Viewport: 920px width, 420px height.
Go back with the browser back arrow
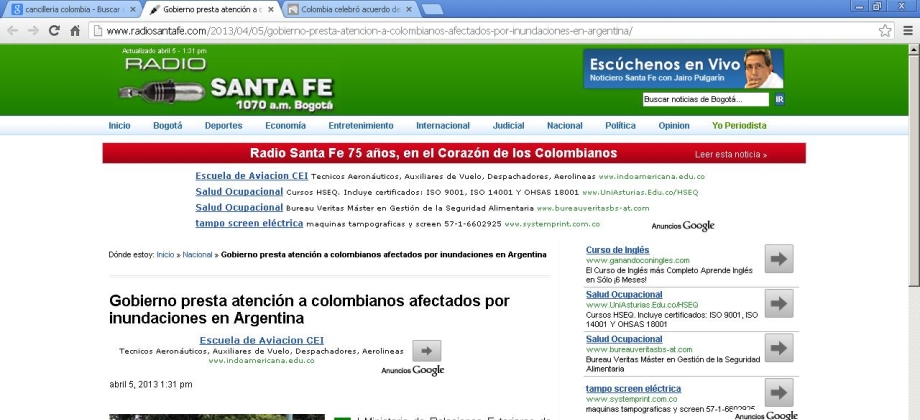(x=12, y=31)
